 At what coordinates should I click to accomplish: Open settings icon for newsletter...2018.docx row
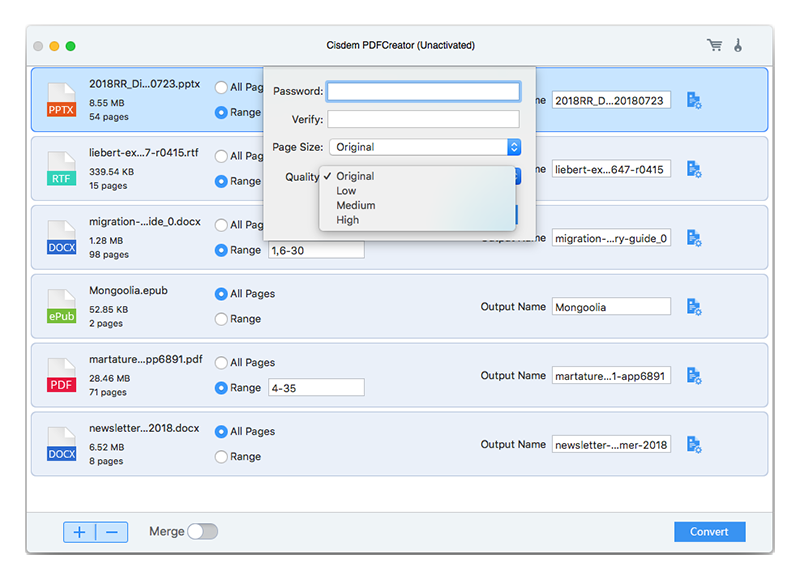pos(694,445)
